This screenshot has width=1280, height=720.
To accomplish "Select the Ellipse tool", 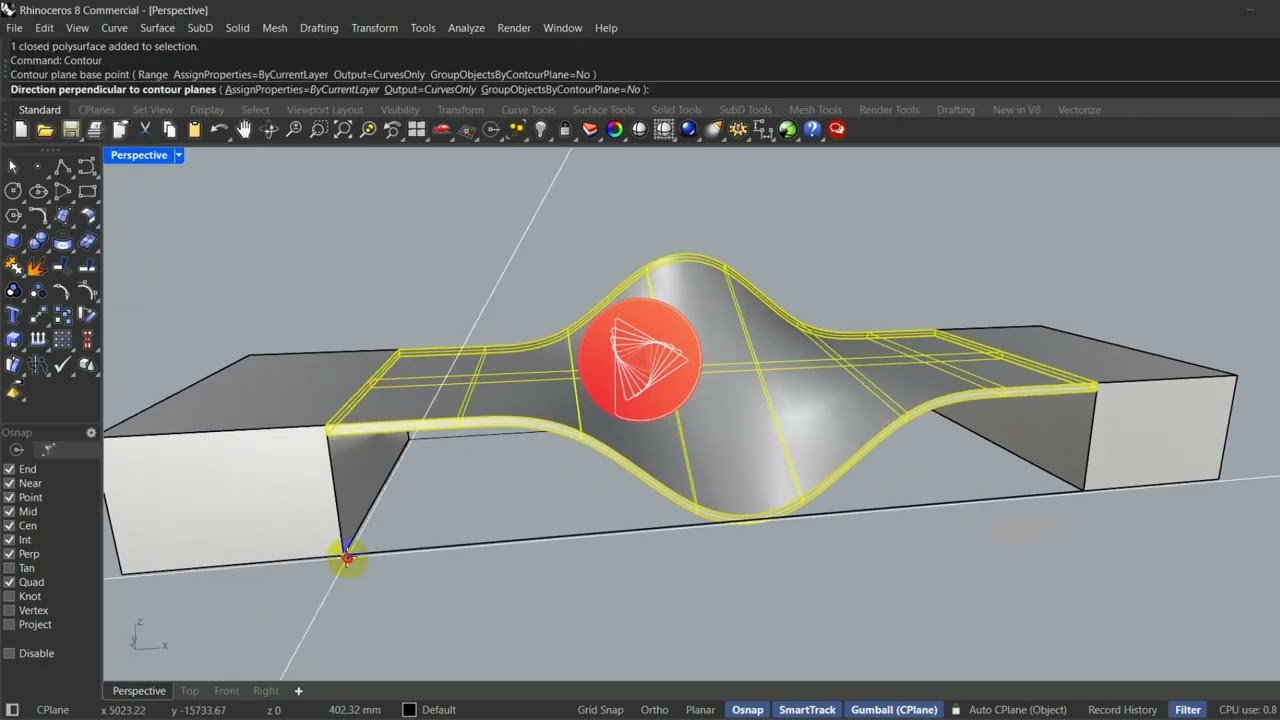I will [38, 191].
